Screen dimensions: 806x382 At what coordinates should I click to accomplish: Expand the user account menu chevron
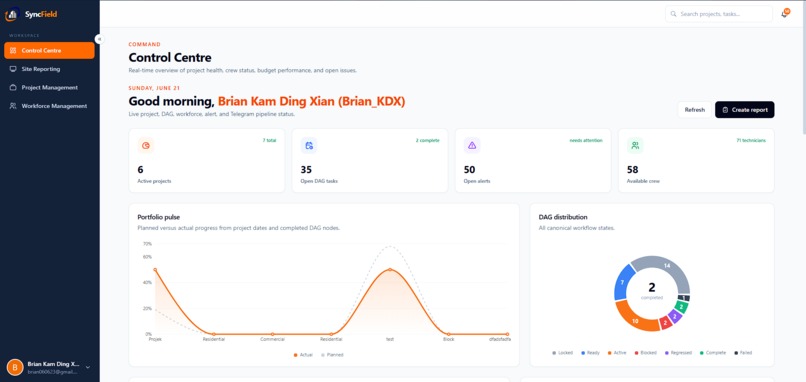(88, 367)
